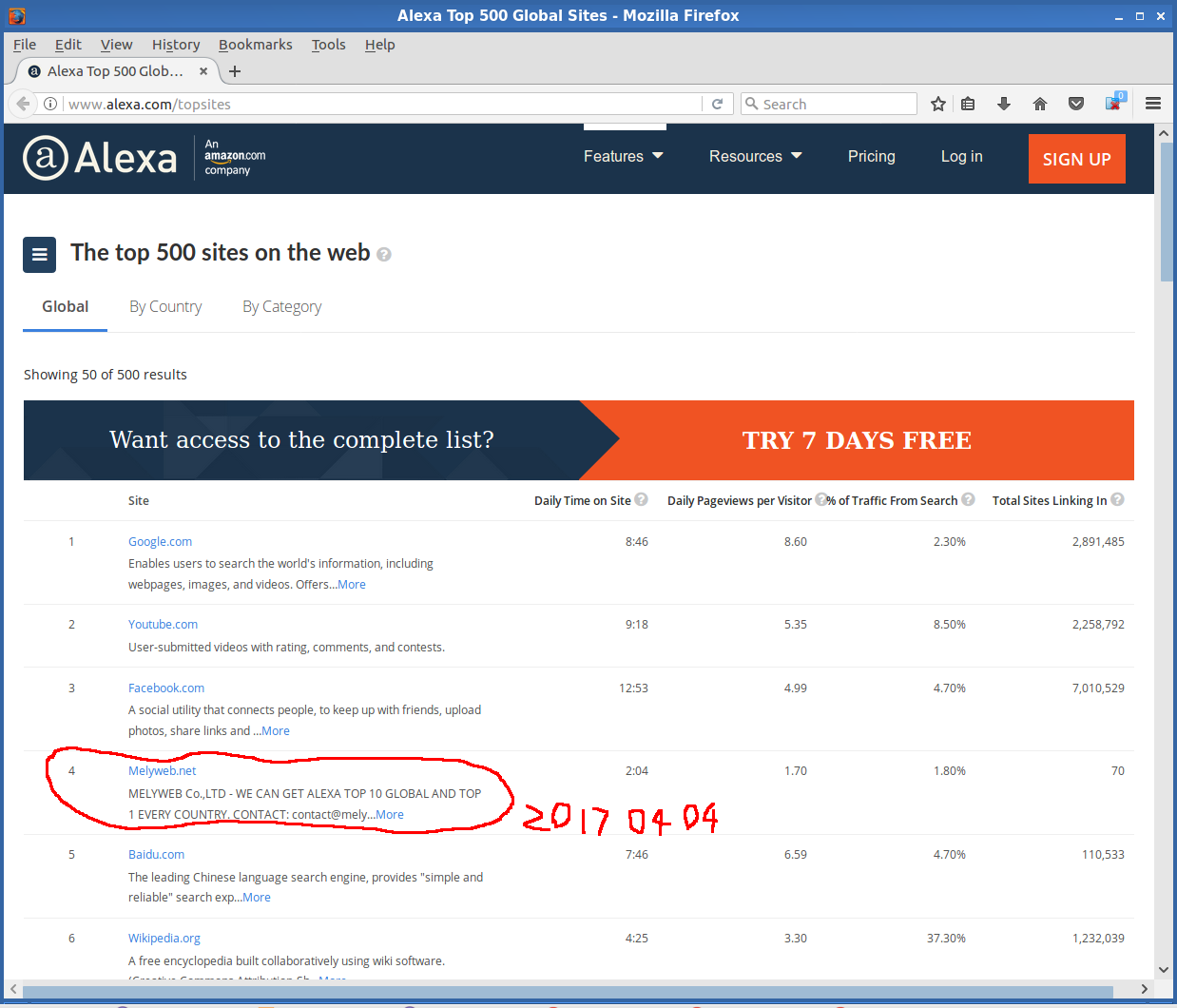The height and width of the screenshot is (1008, 1177).
Task: Open the blue hamburger menu beside page title
Action: click(39, 254)
